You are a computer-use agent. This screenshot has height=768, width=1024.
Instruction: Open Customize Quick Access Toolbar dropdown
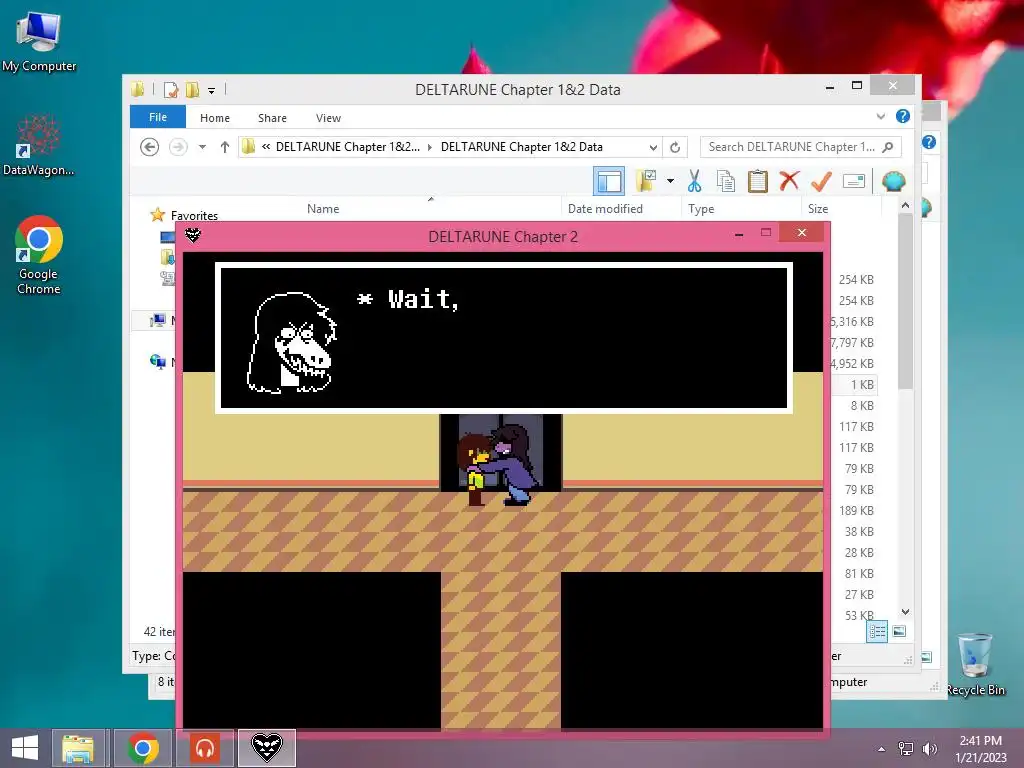(212, 91)
